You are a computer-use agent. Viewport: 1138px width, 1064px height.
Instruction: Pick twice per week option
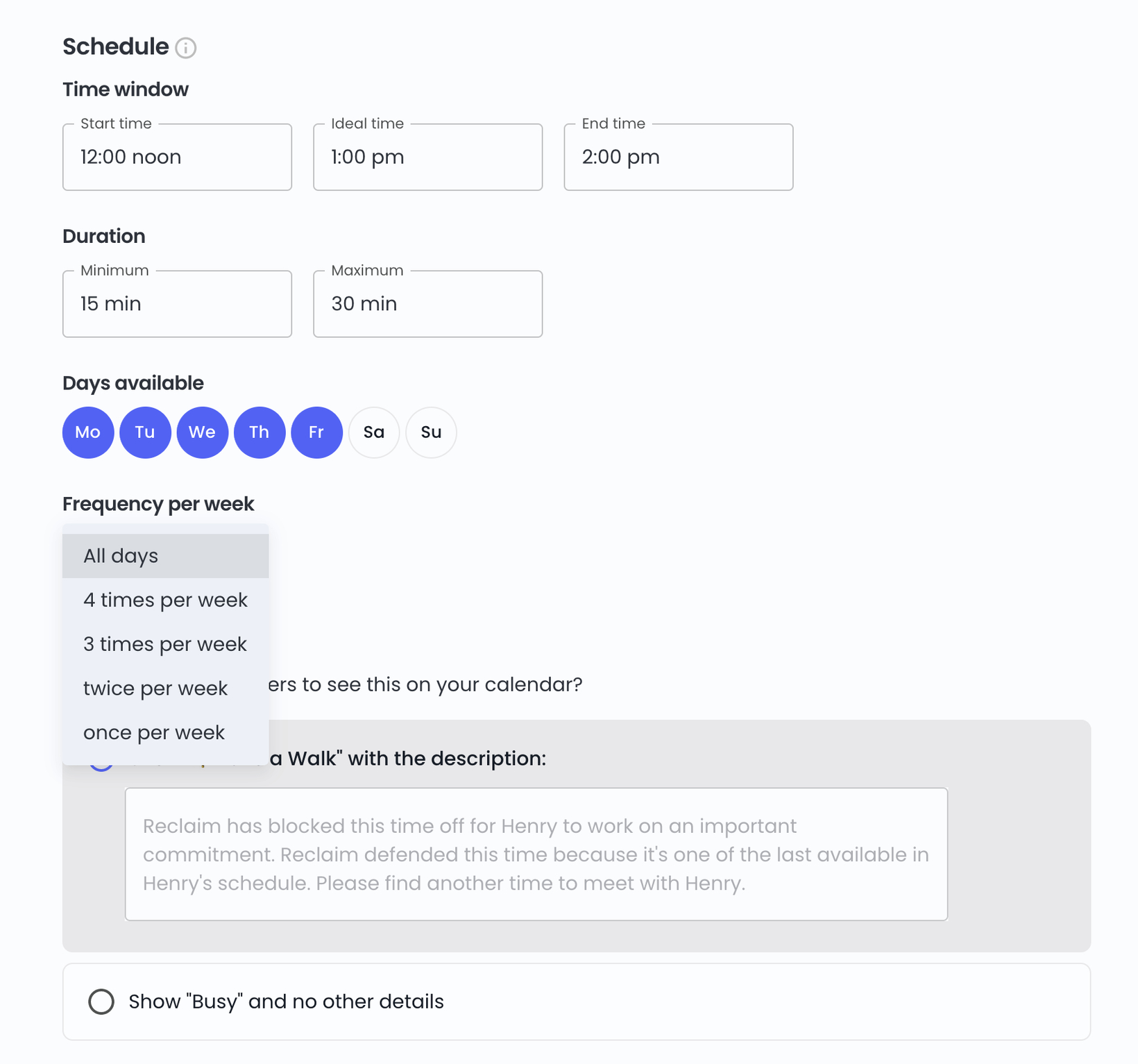[x=165, y=689]
